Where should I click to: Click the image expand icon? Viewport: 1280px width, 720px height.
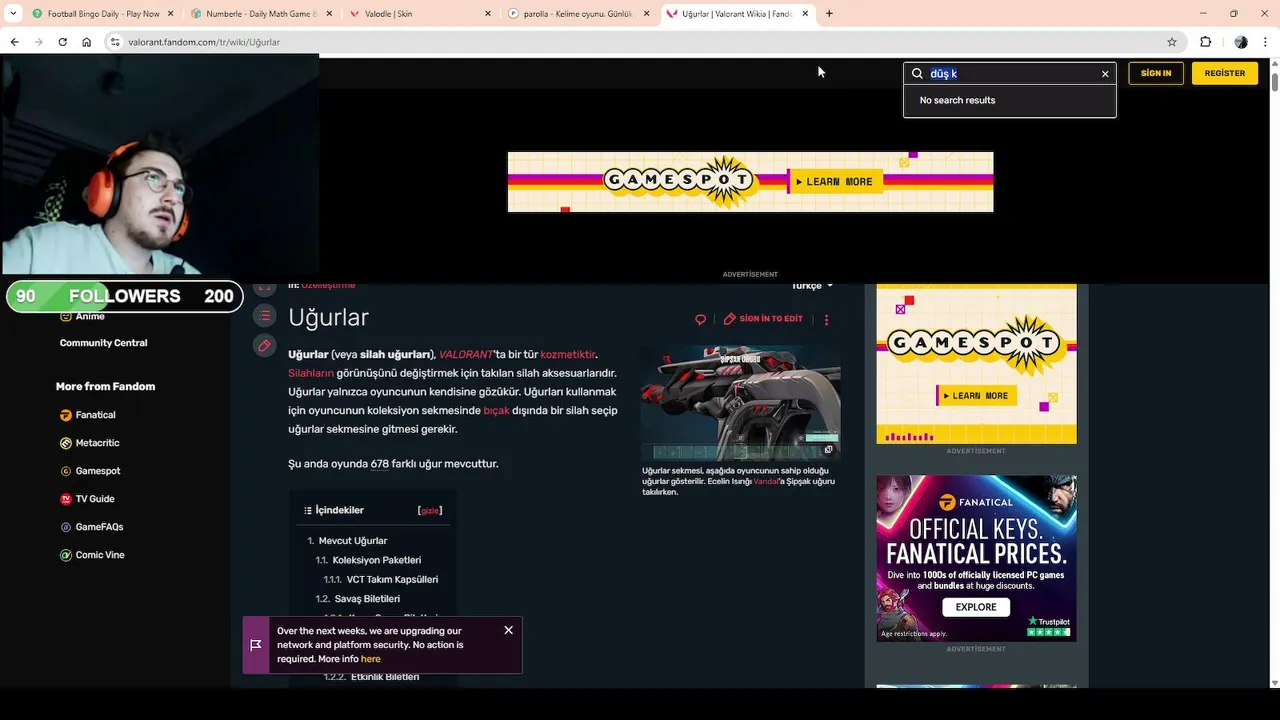pos(828,449)
